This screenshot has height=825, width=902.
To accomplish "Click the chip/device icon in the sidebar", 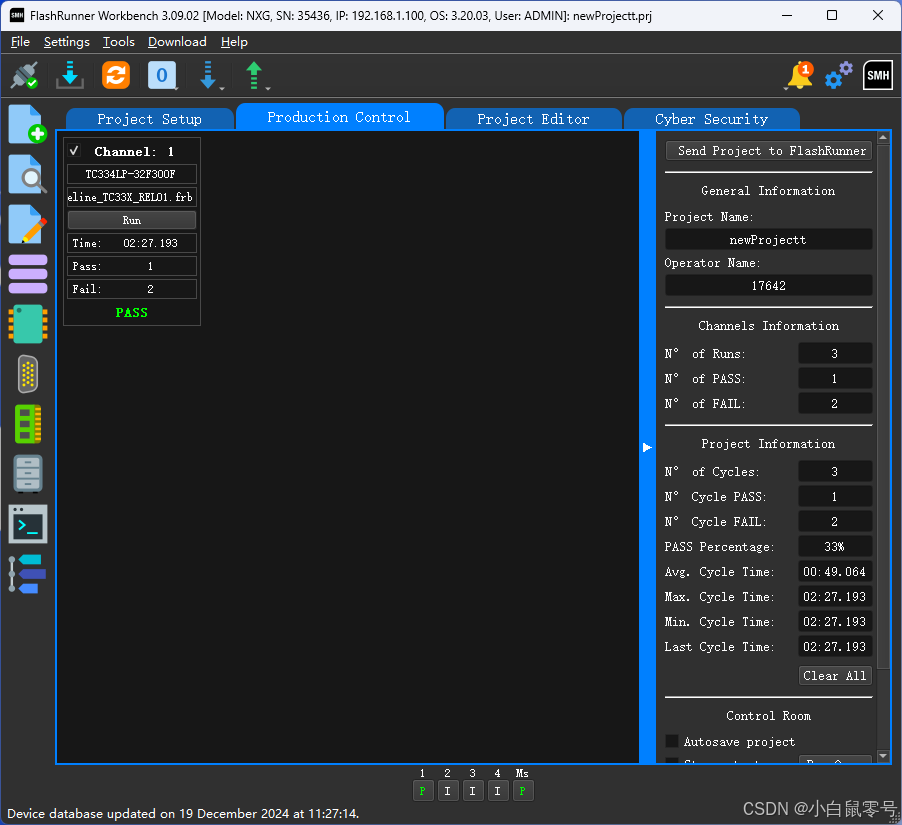I will coord(27,324).
